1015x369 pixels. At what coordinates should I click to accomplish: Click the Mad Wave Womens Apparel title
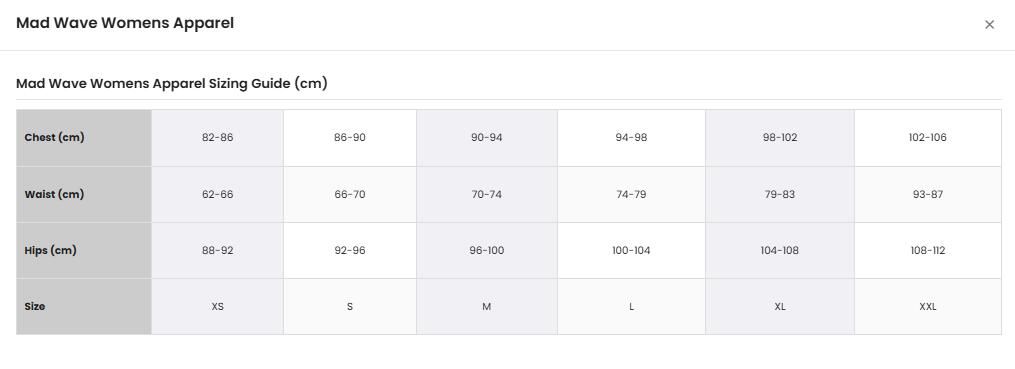tap(125, 23)
